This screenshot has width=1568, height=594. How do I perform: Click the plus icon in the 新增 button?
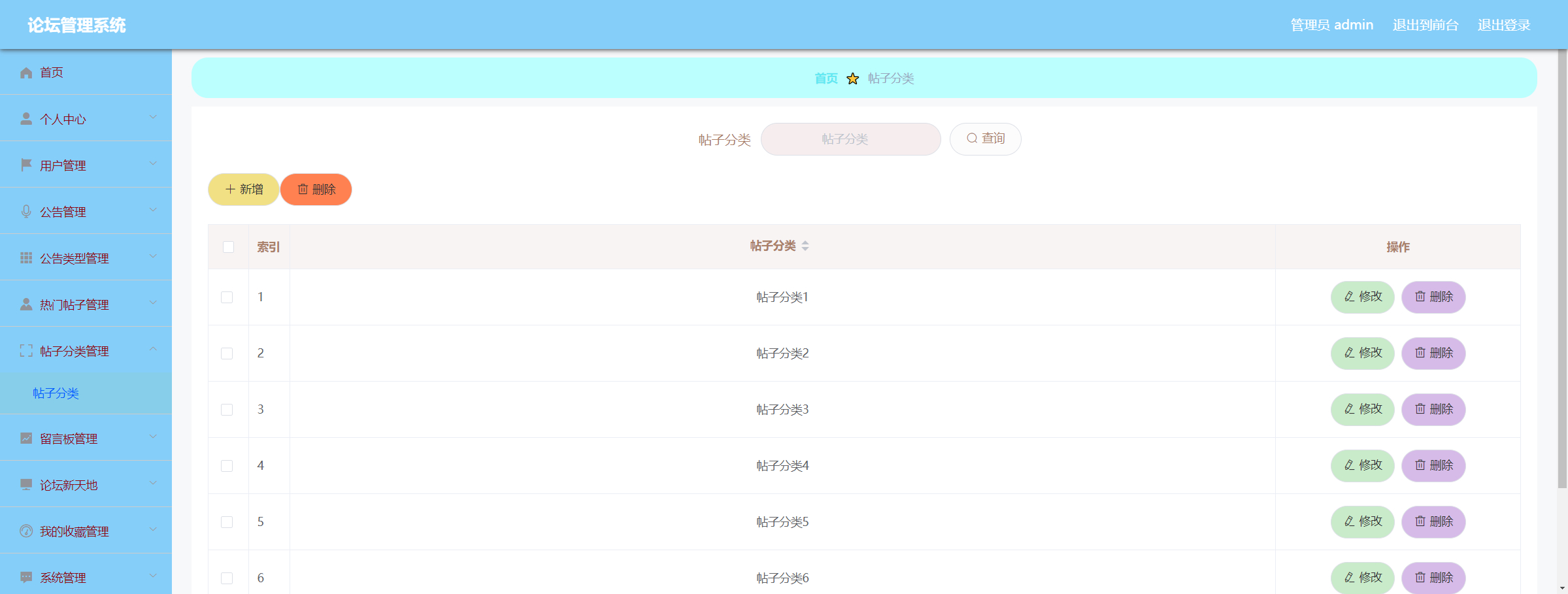coord(230,190)
